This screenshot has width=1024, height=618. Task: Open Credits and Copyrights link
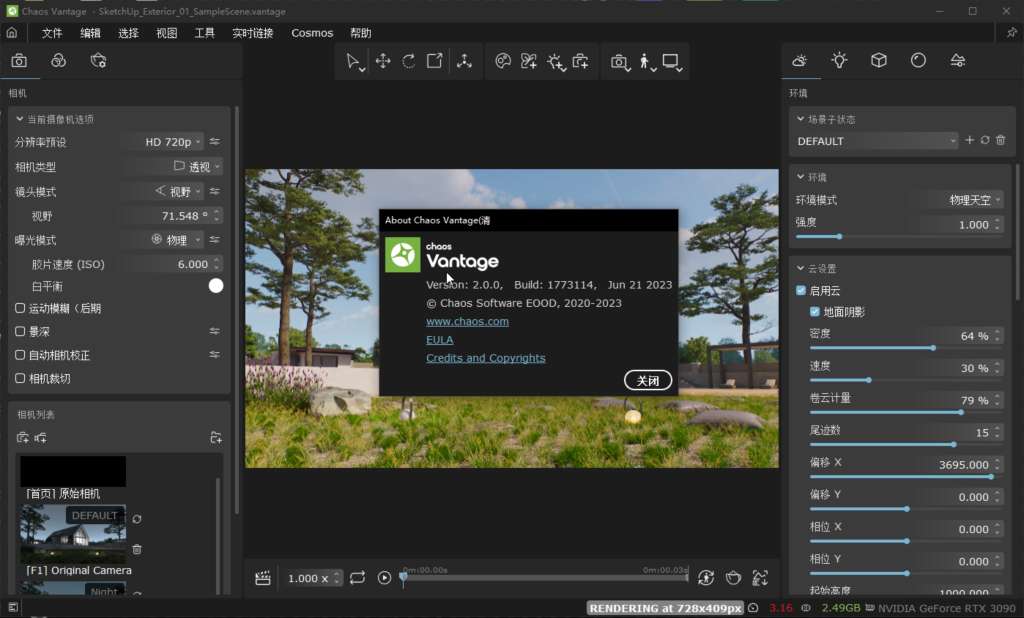(485, 358)
